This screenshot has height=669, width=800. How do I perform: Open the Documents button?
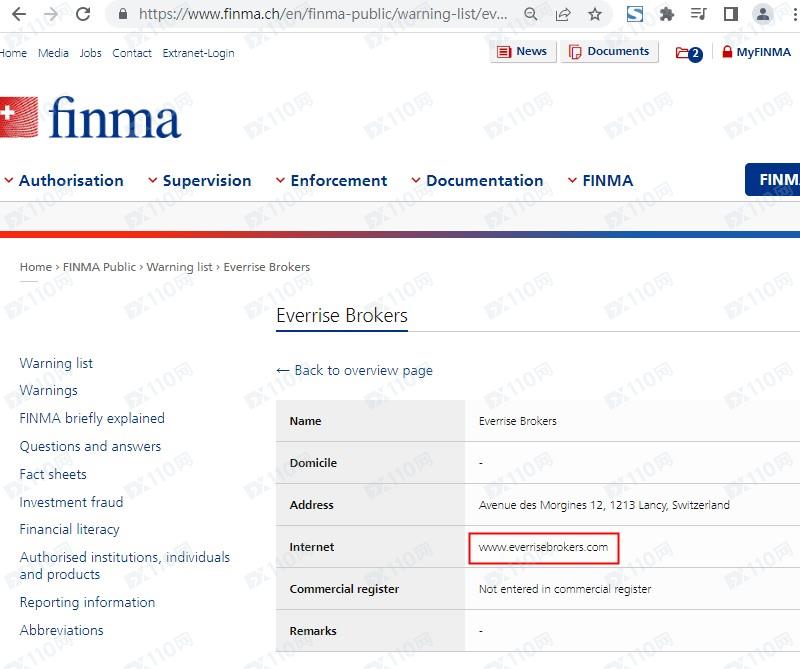(x=609, y=52)
